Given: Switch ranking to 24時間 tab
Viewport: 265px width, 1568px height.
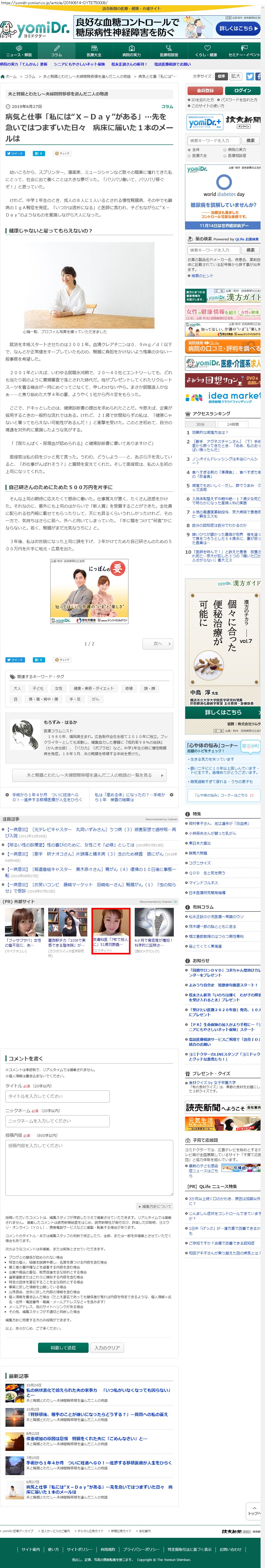Looking at the screenshot, I should [x=232, y=424].
